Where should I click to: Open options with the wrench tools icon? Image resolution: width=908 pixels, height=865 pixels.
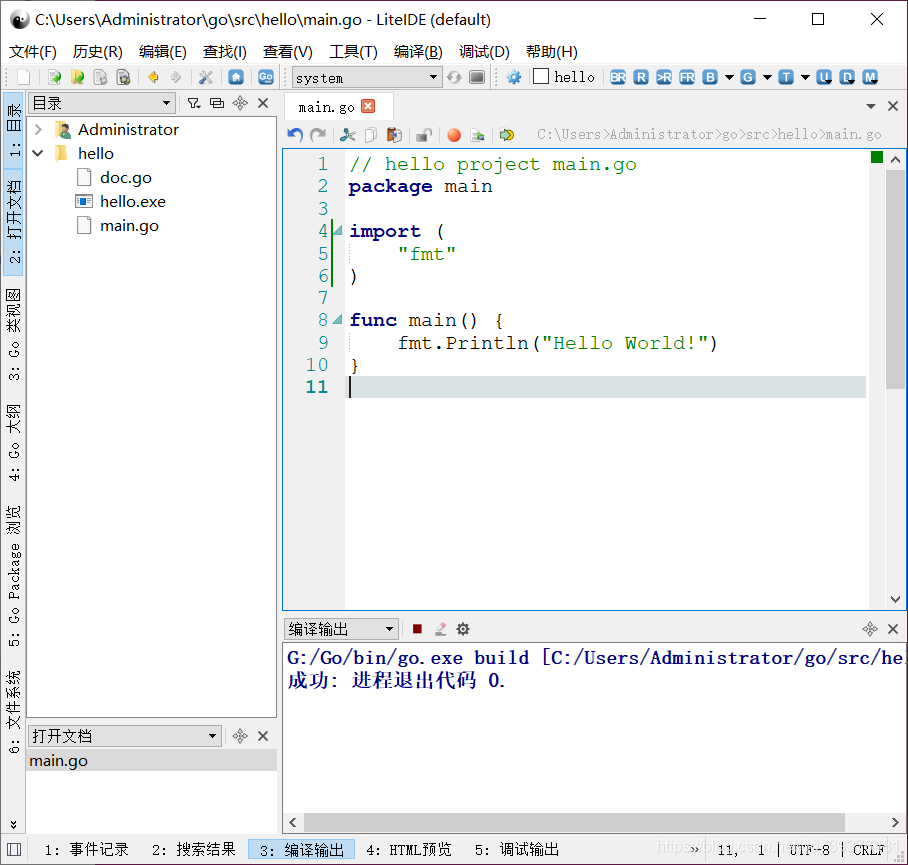206,77
